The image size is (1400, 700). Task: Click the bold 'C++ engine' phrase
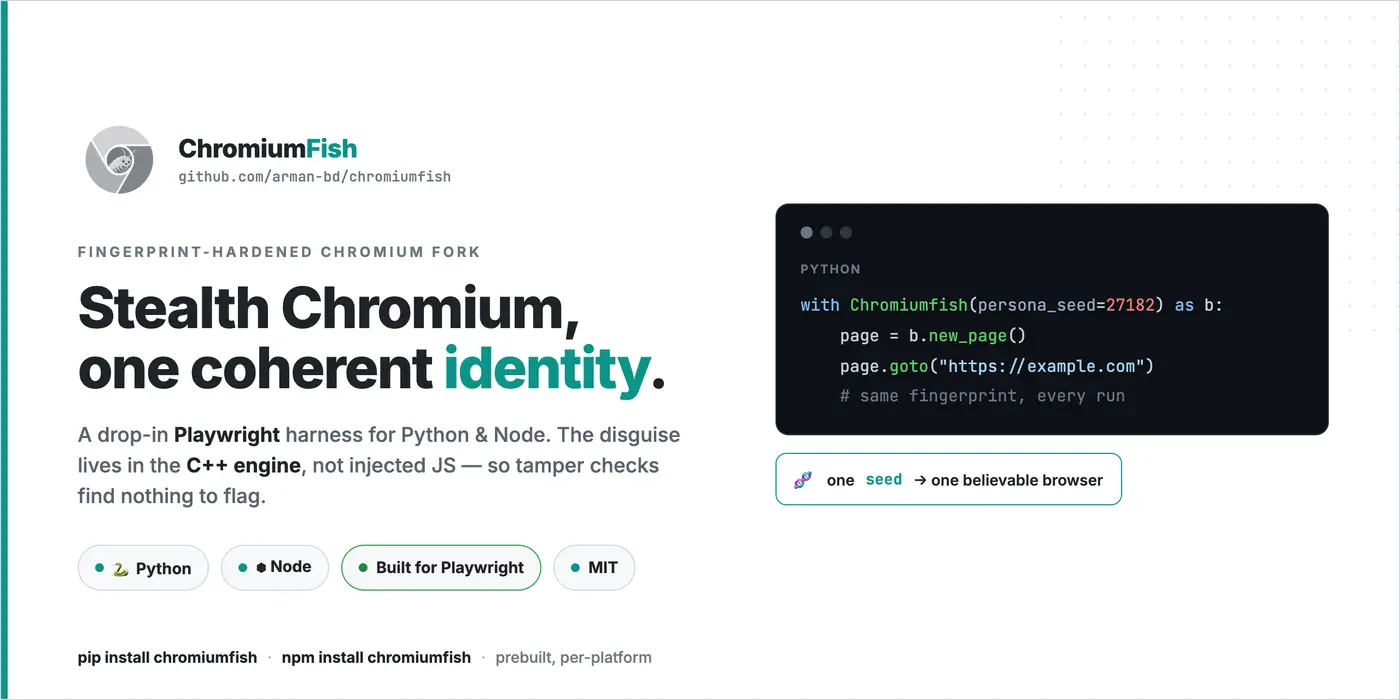(x=243, y=465)
